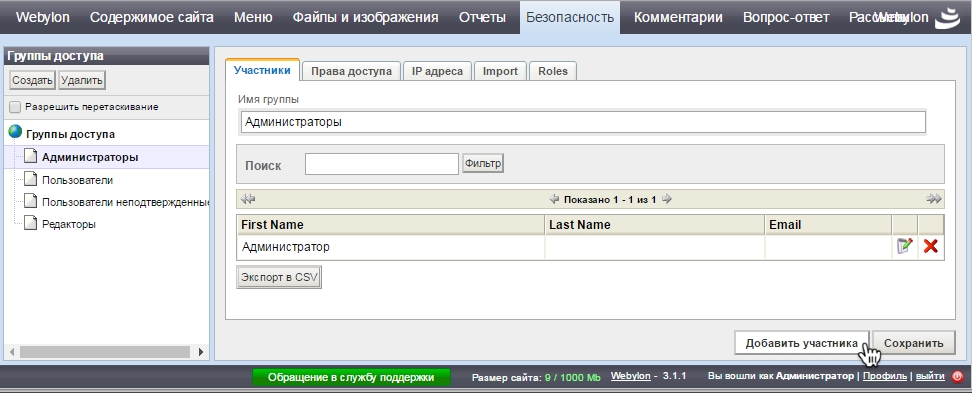Click the globe icon beside Группы доступа
The width and height of the screenshot is (972, 393).
pyautogui.click(x=15, y=132)
